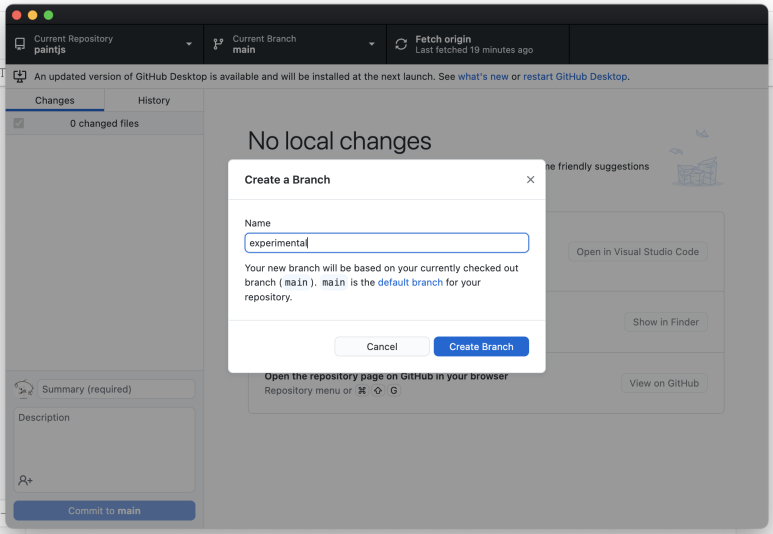Expand the Current Repository dropdown arrow
Screen dimensions: 773x534
pyautogui.click(x=189, y=44)
